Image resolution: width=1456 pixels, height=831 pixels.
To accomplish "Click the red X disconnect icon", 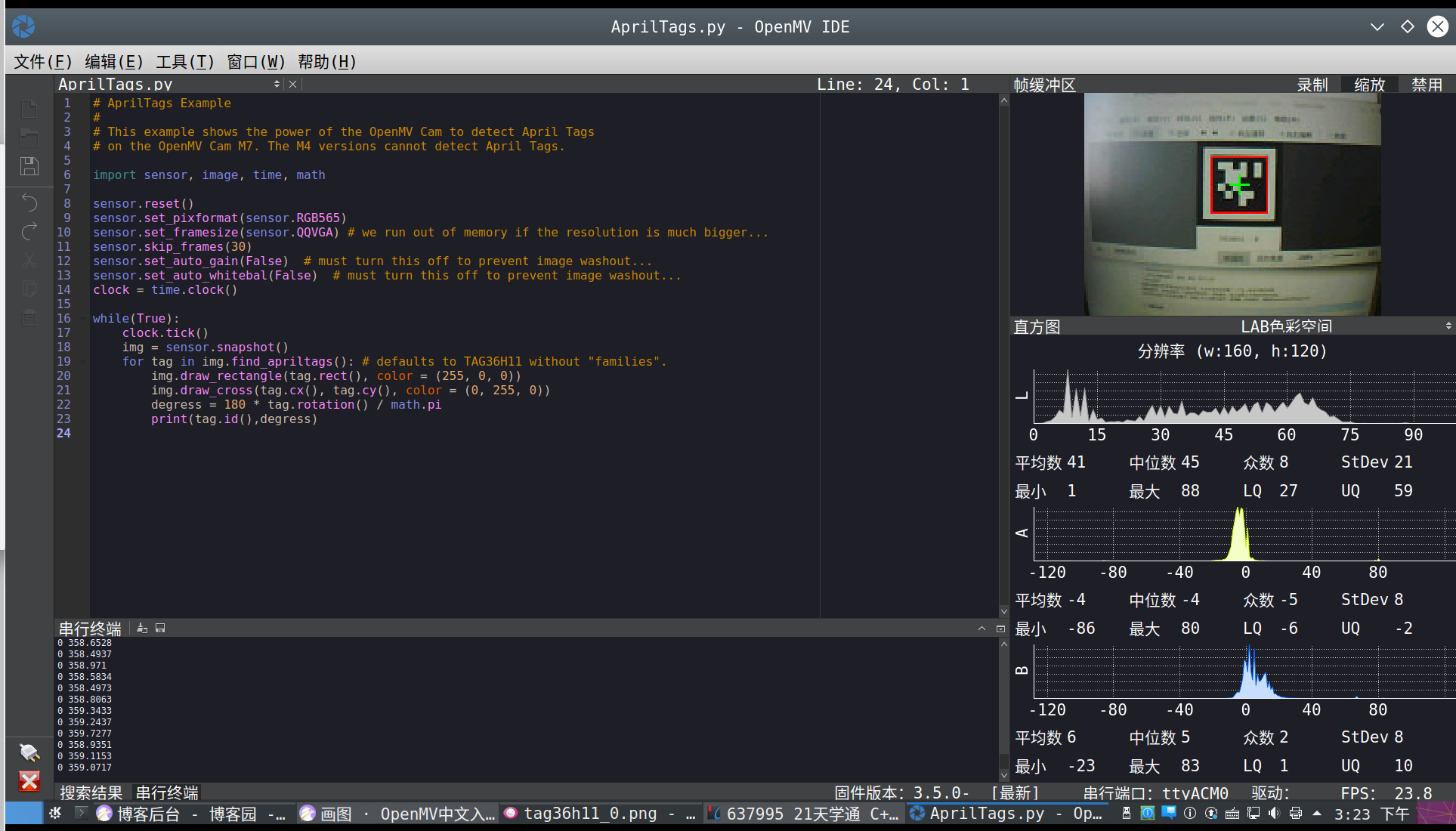I will (29, 782).
